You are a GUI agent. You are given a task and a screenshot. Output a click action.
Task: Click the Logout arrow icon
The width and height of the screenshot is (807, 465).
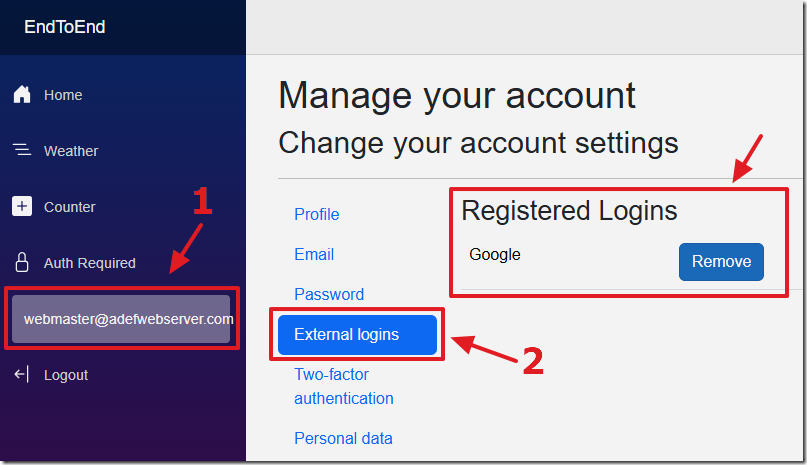pos(22,374)
